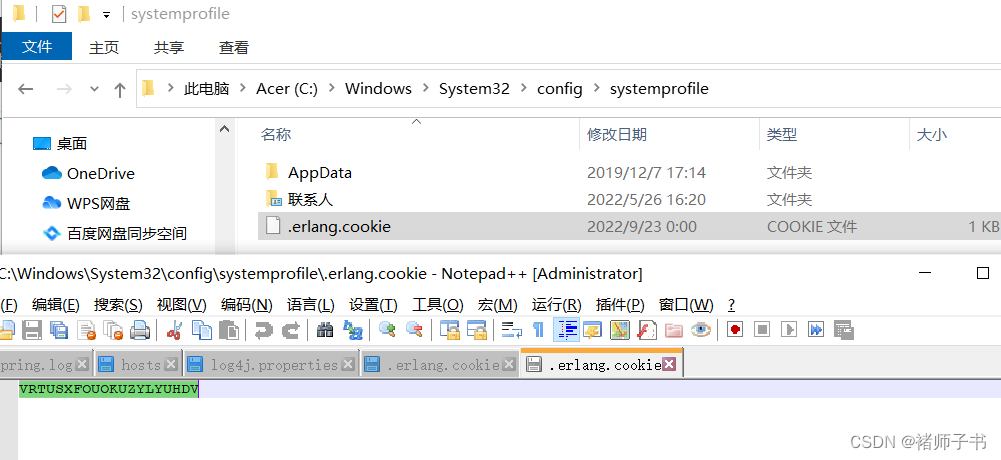Open the ? help menu
The width and height of the screenshot is (1001, 460).
pyautogui.click(x=732, y=304)
